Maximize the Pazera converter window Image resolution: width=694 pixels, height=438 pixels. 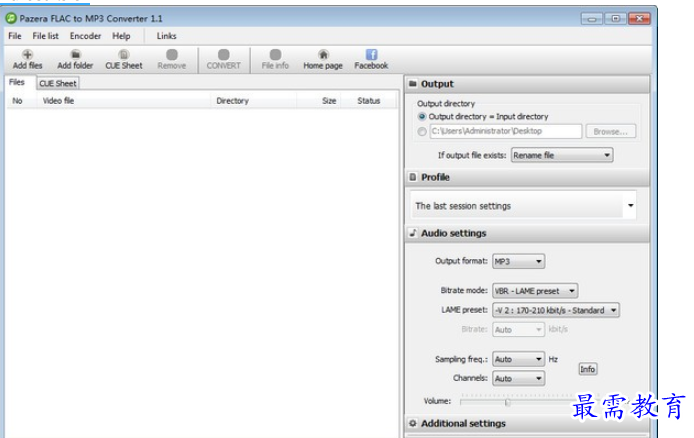tap(616, 19)
